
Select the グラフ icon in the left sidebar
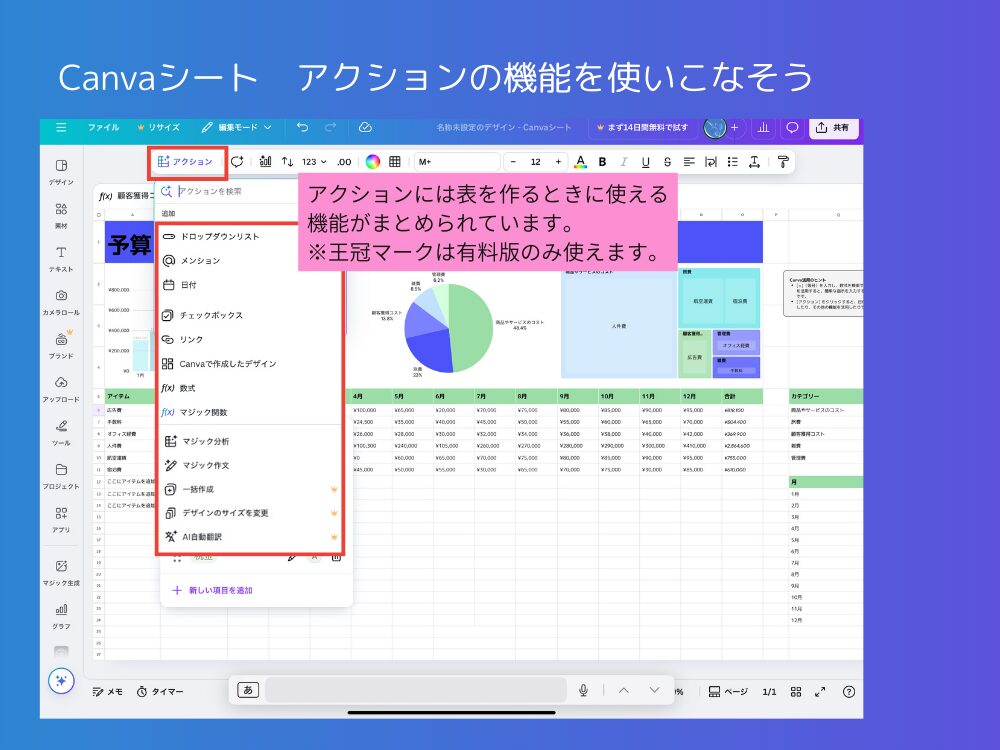pyautogui.click(x=60, y=615)
